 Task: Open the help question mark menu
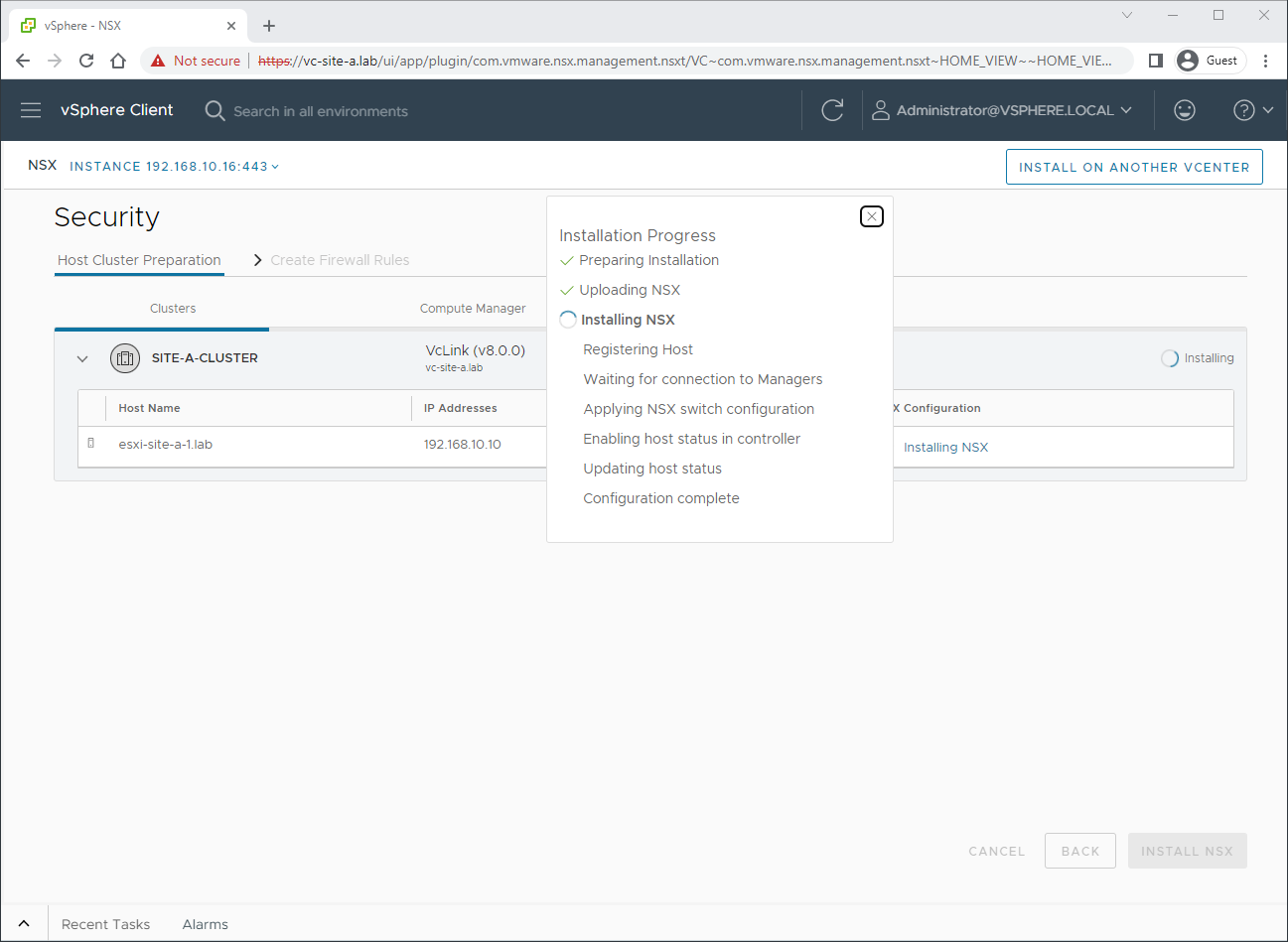click(x=1253, y=110)
